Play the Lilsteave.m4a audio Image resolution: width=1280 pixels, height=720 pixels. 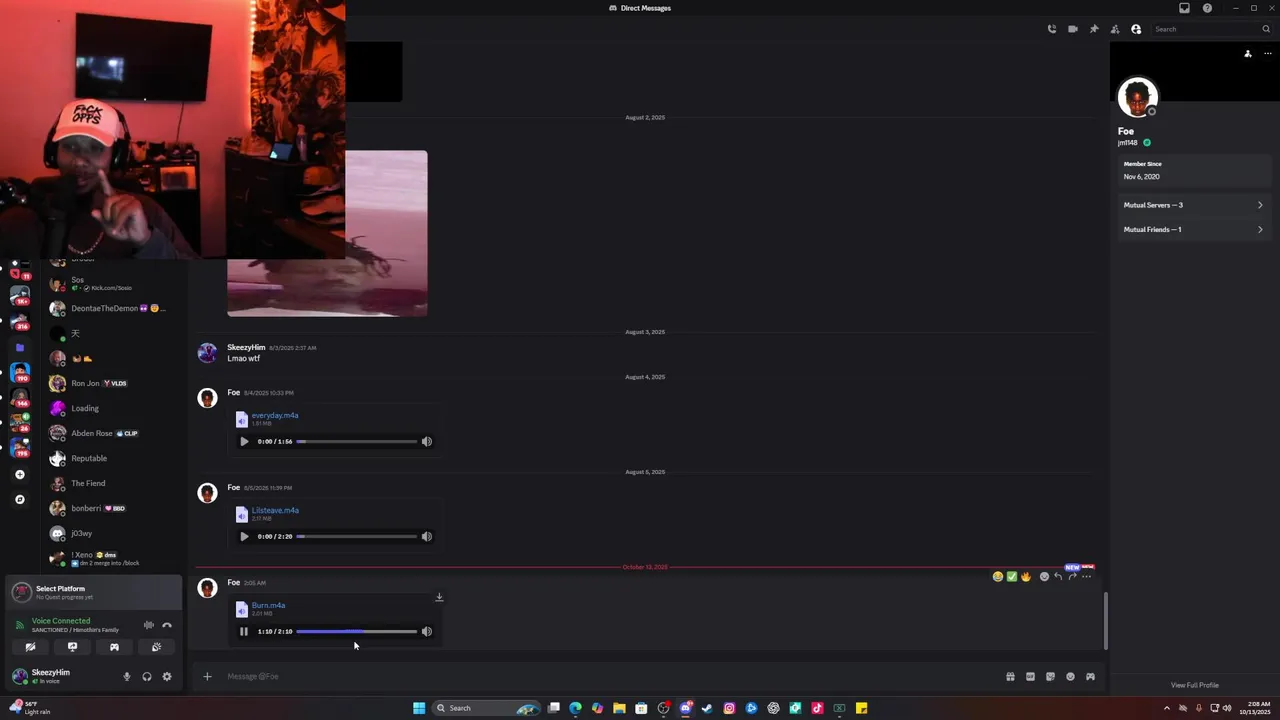pyautogui.click(x=244, y=537)
